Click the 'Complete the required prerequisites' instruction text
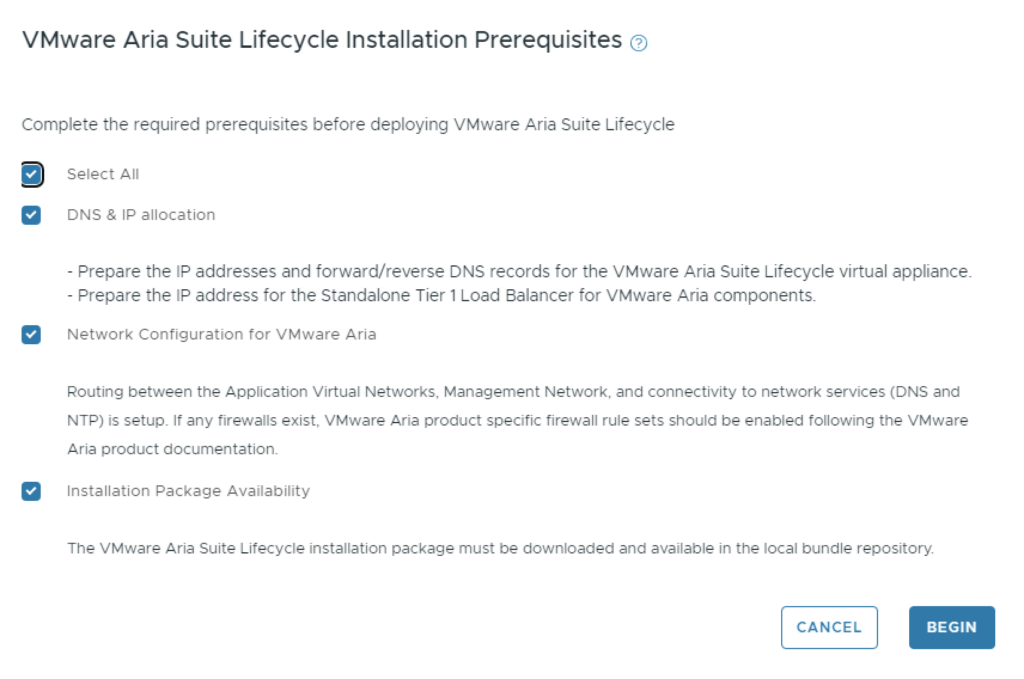 tap(348, 125)
